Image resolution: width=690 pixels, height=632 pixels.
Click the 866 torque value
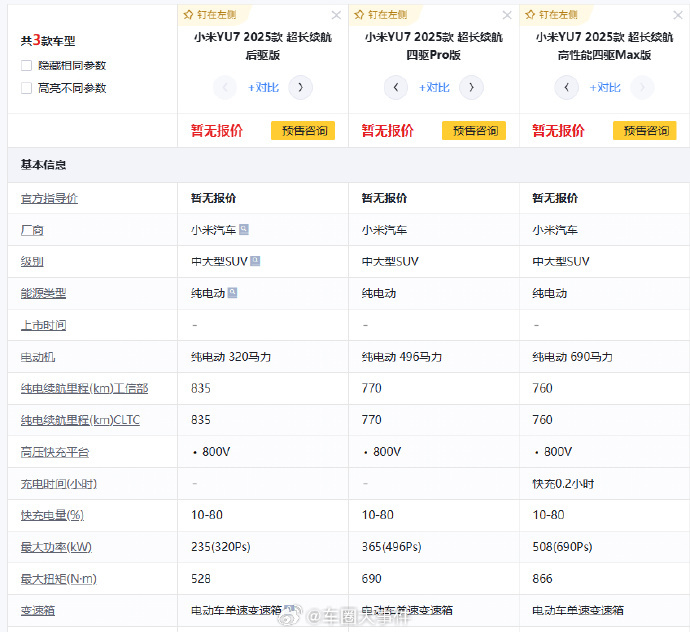click(542, 579)
